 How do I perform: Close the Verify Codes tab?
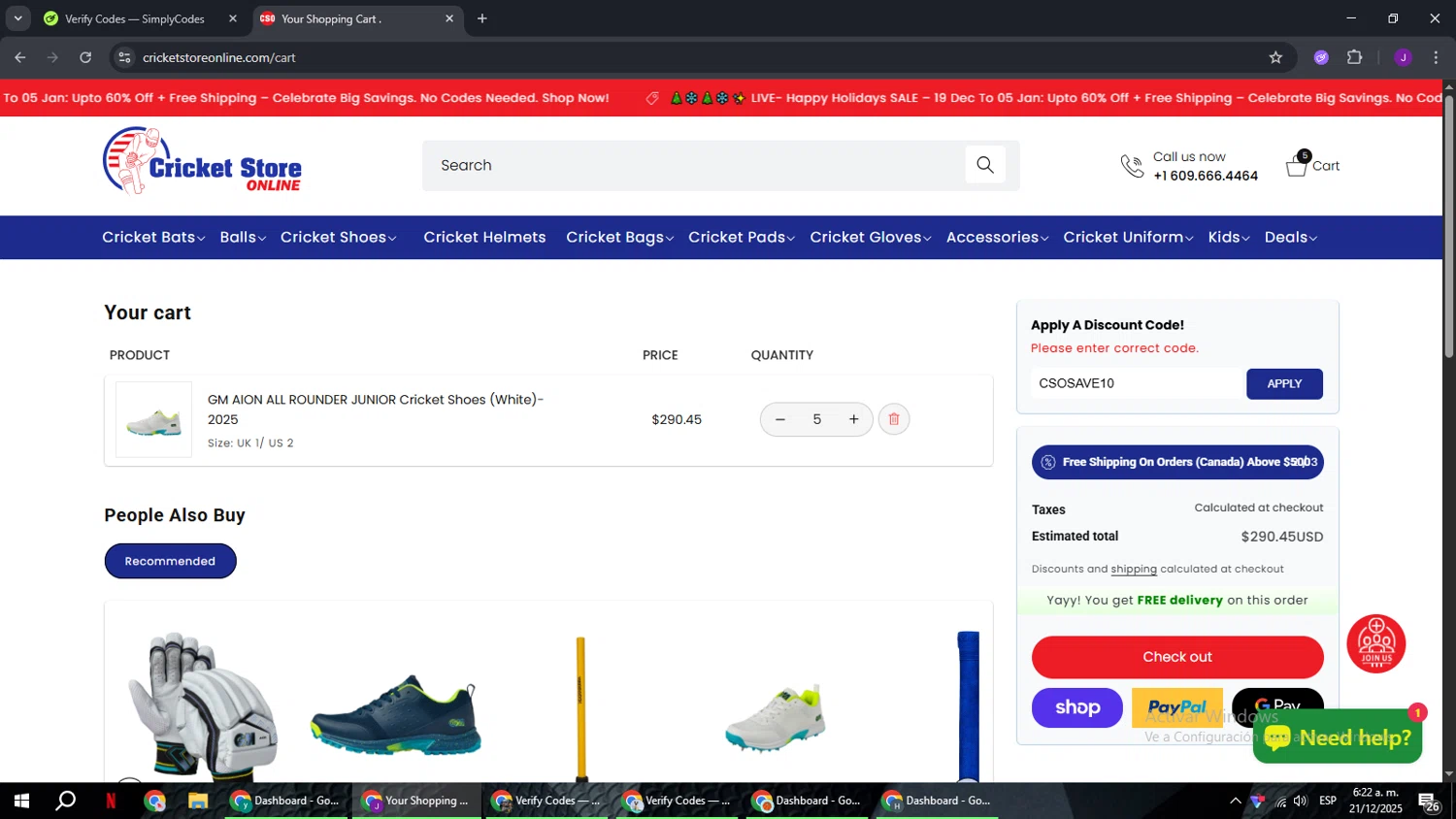[232, 18]
